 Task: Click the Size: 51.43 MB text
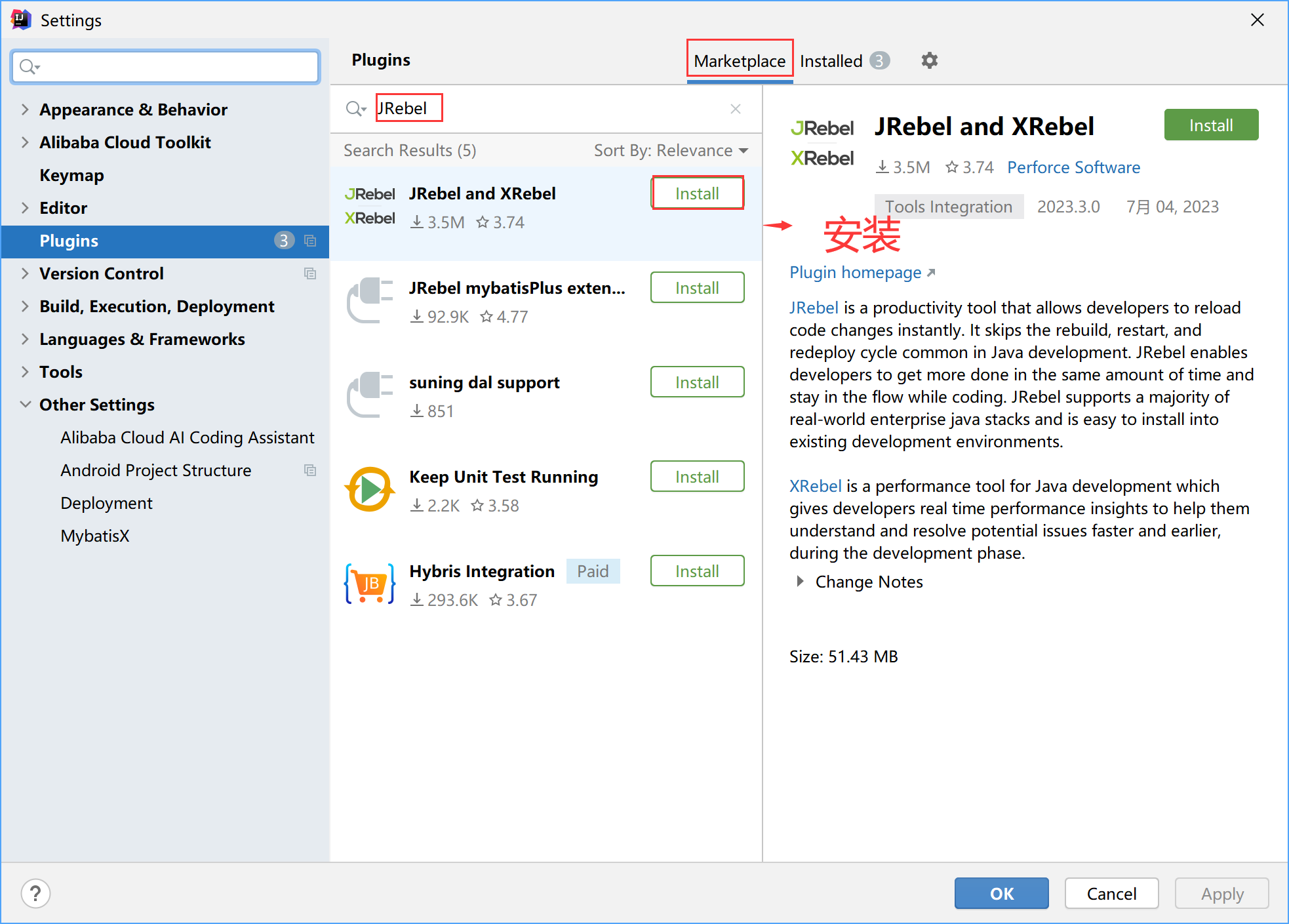(843, 656)
